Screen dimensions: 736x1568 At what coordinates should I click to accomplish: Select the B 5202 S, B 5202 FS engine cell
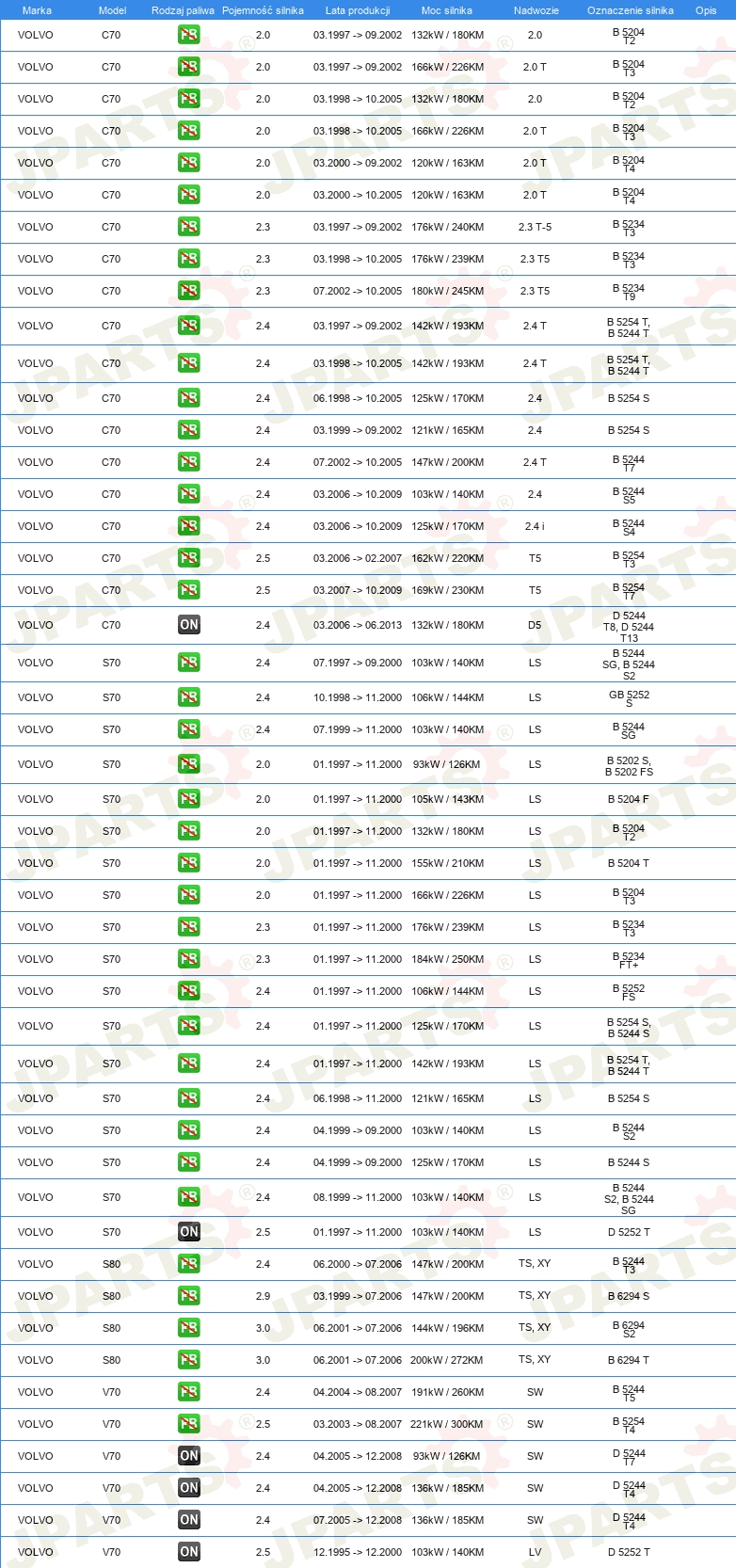pyautogui.click(x=629, y=766)
